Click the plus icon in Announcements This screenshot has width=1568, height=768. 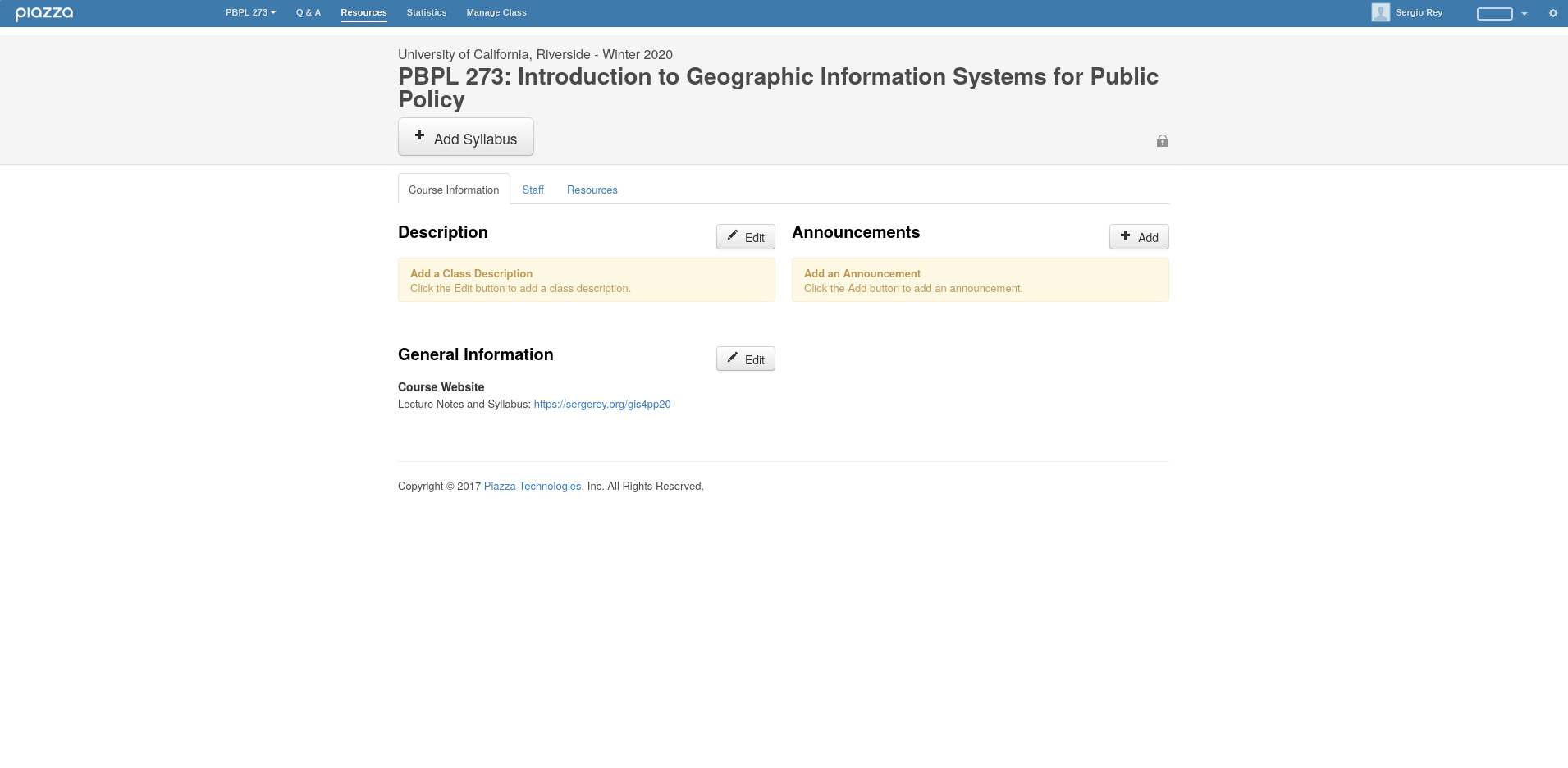coord(1125,235)
